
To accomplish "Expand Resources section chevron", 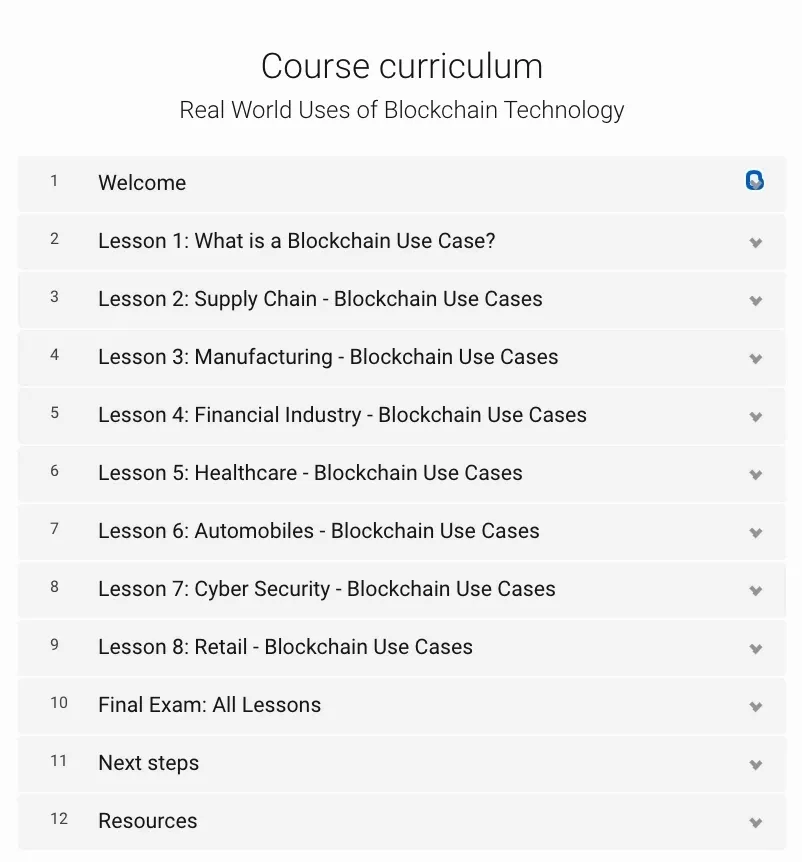I will tap(756, 822).
